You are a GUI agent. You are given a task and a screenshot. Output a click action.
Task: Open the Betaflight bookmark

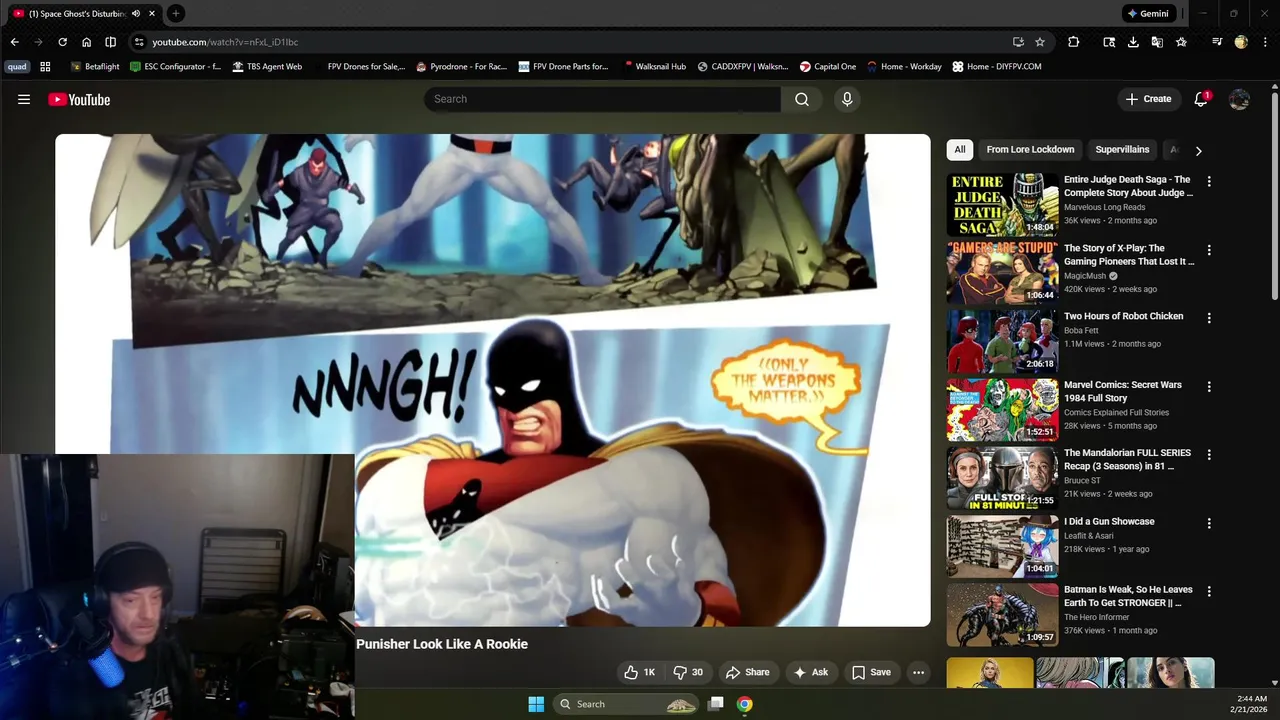click(x=95, y=67)
